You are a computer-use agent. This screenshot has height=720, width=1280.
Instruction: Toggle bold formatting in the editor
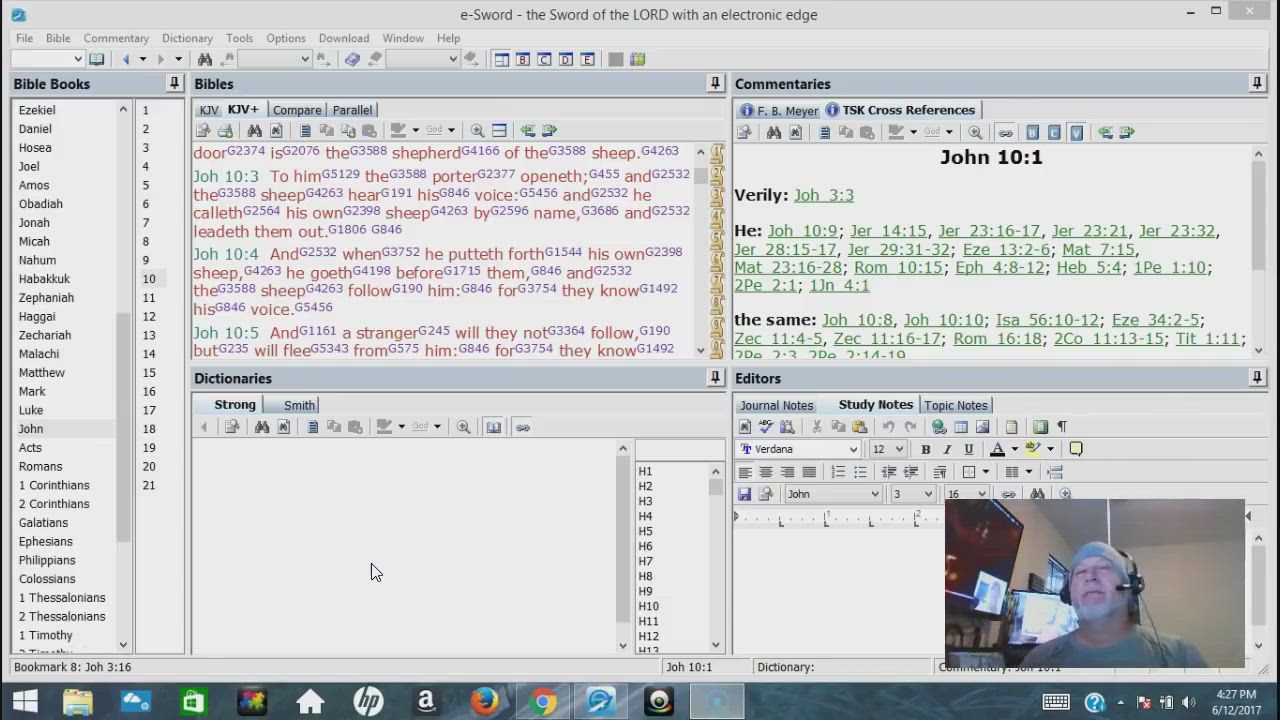click(x=926, y=450)
